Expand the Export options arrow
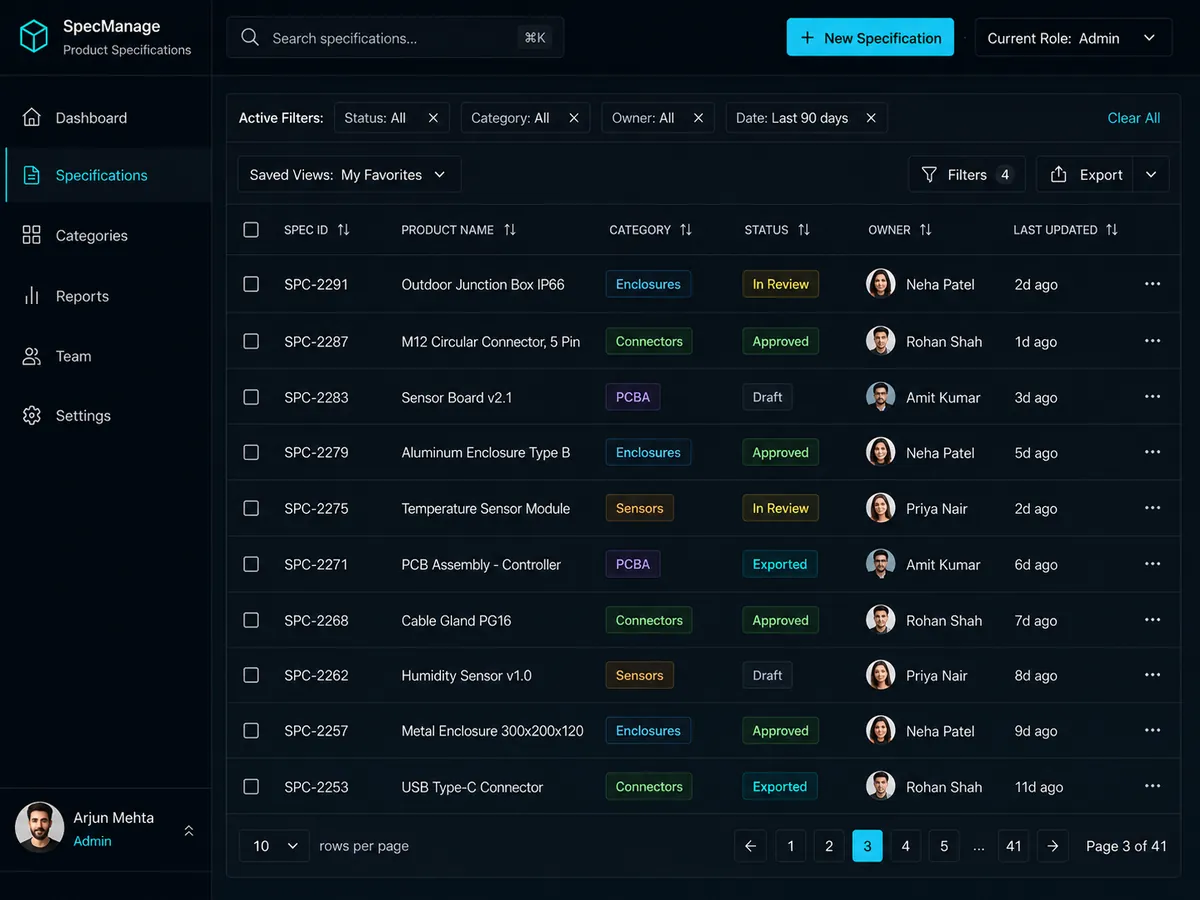 (1151, 175)
